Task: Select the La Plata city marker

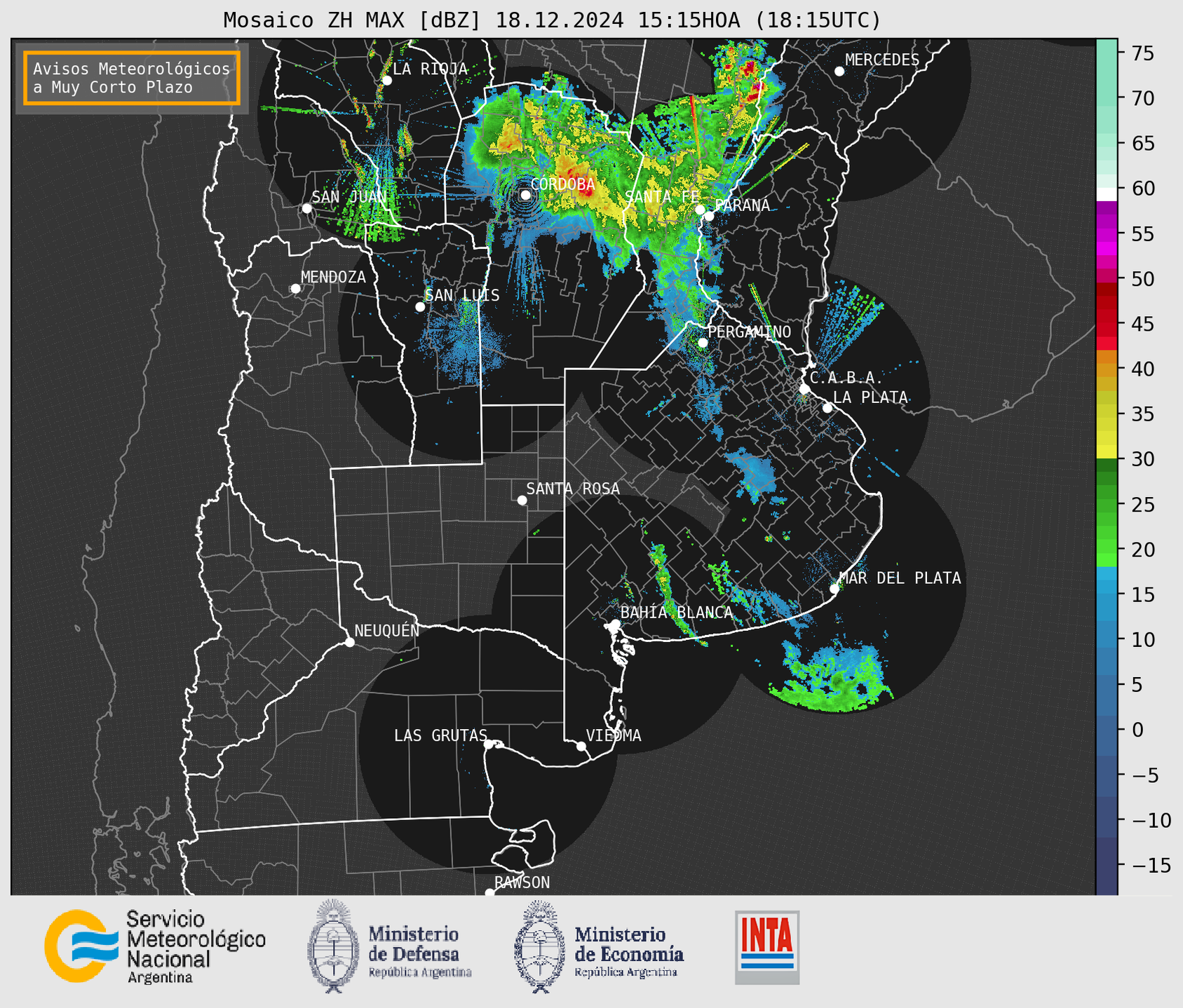Action: coord(827,408)
